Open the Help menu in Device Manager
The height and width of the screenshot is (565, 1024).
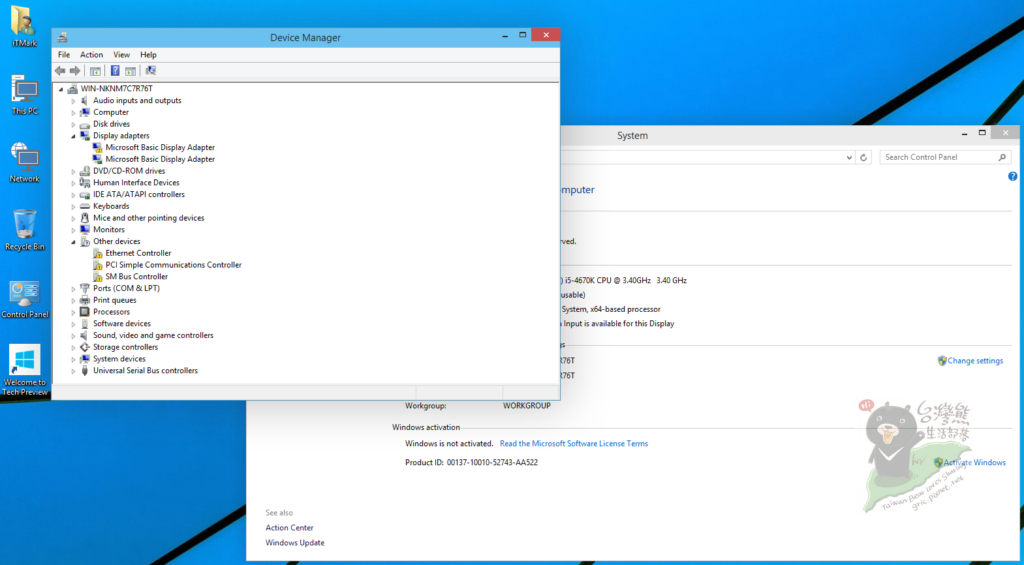point(148,55)
